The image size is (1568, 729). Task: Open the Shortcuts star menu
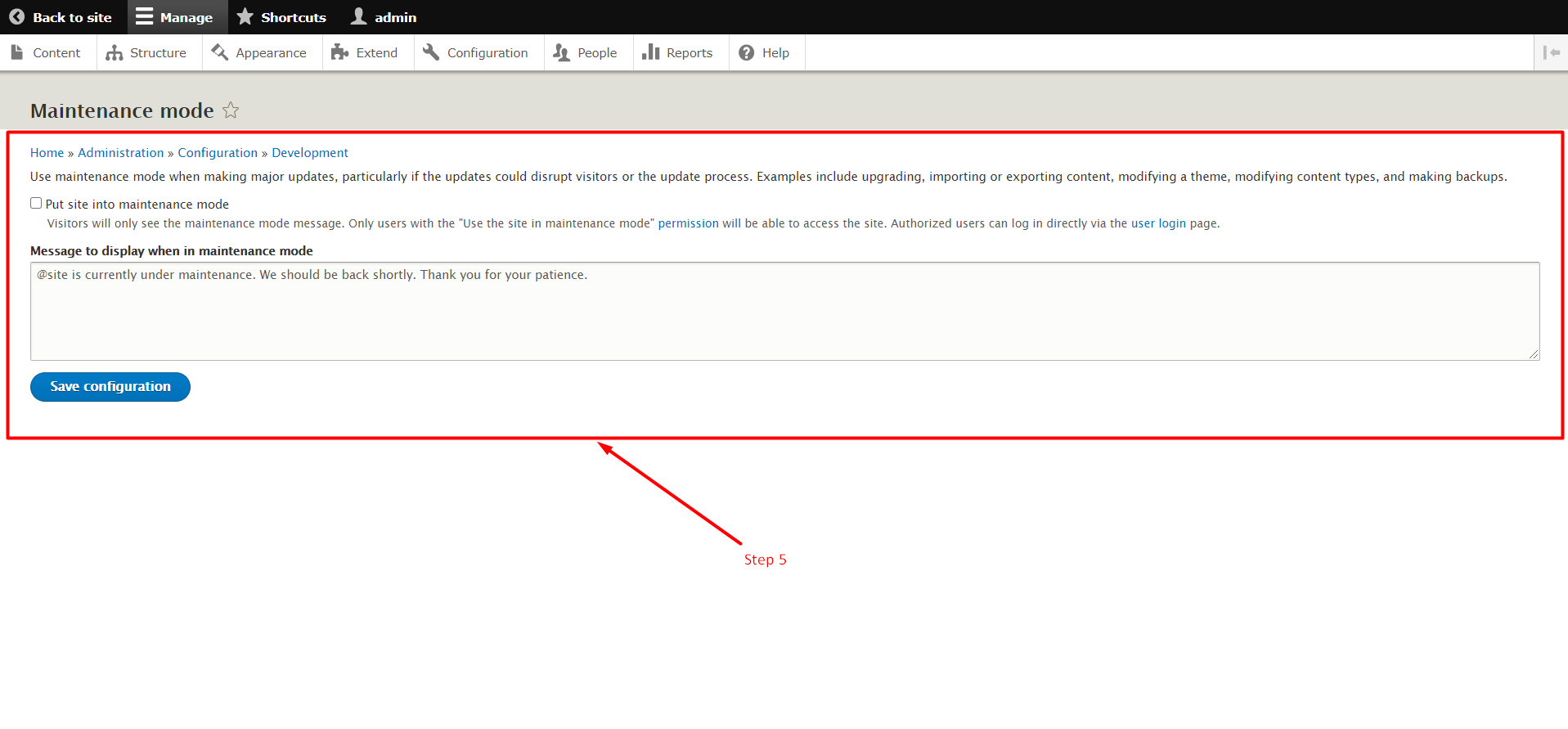pos(281,17)
